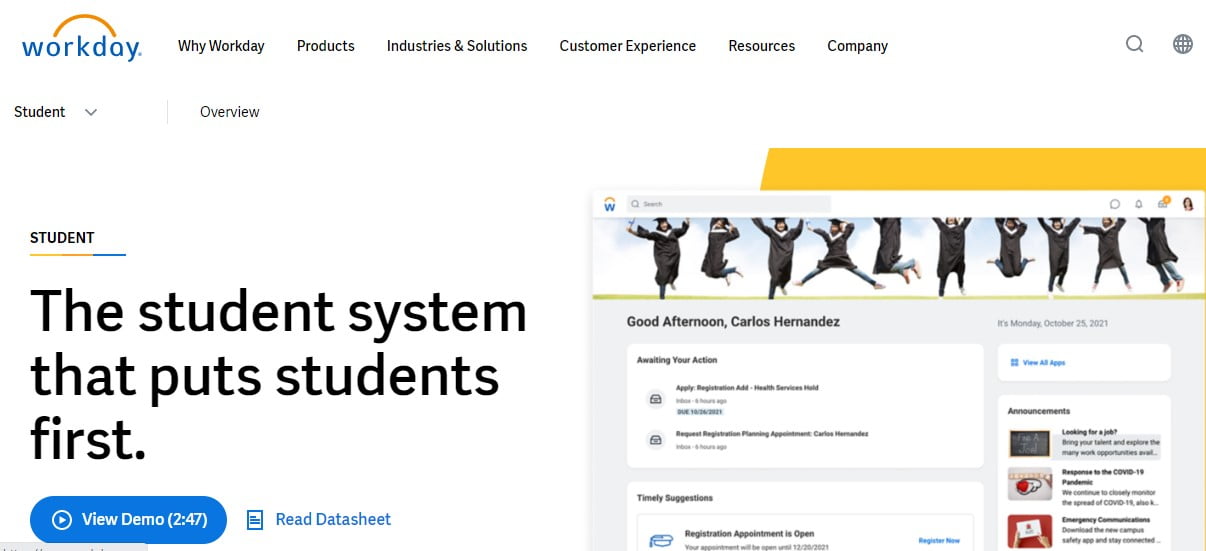Click the STUDENT eyebrow label
The width and height of the screenshot is (1206, 551).
pyautogui.click(x=62, y=238)
